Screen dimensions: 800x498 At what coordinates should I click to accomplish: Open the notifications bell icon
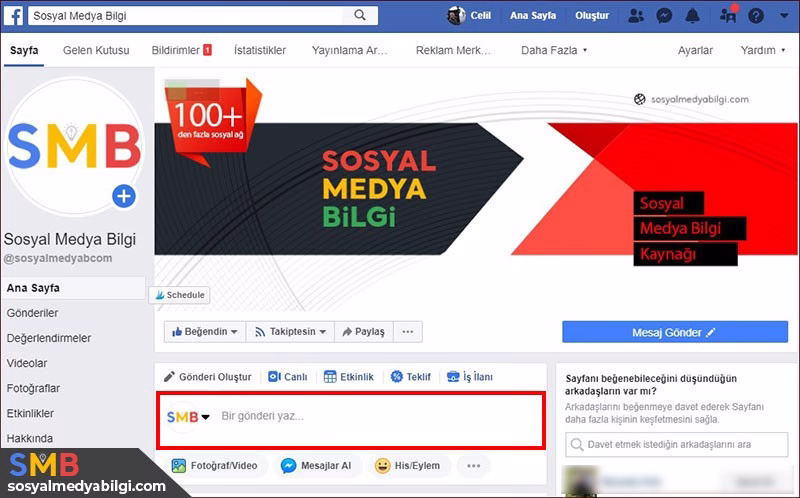tap(692, 16)
